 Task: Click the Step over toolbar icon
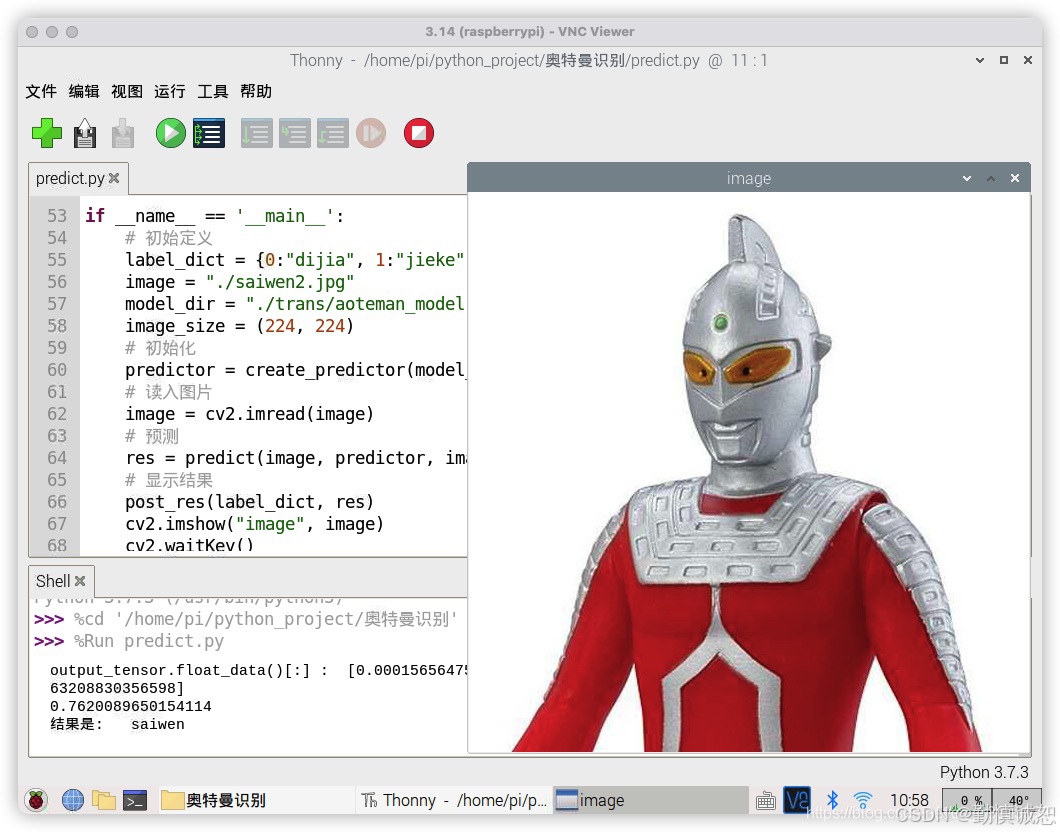click(256, 133)
